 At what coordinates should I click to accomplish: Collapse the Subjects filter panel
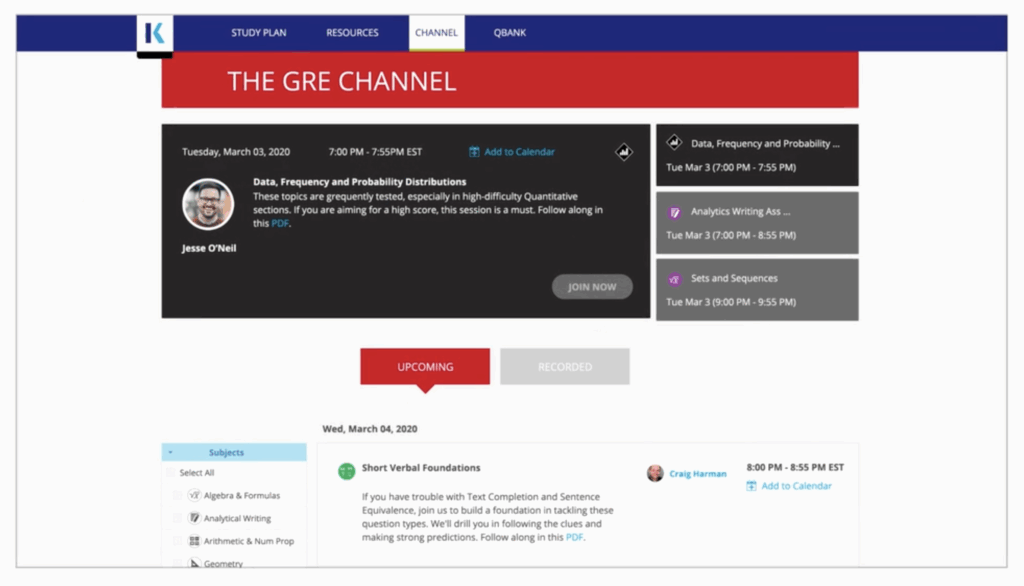[x=170, y=451]
